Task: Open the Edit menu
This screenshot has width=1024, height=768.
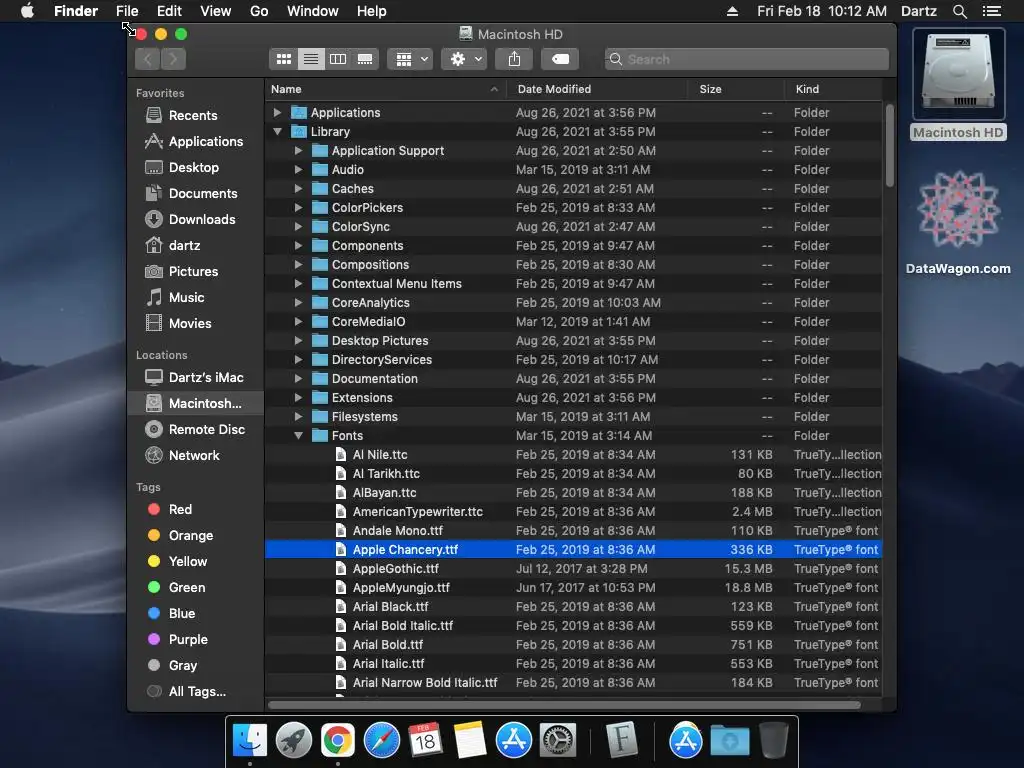Action: (169, 11)
